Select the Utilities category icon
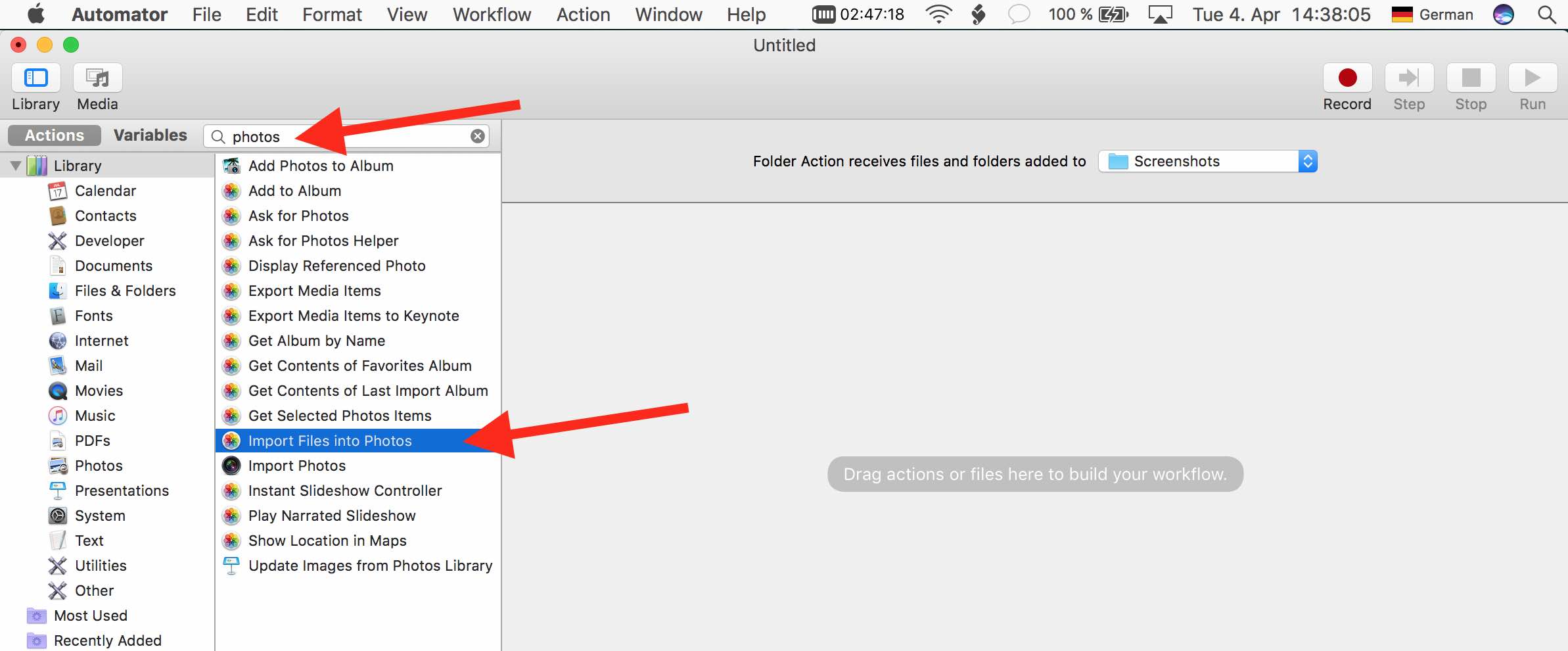The height and width of the screenshot is (651, 1568). pos(58,566)
